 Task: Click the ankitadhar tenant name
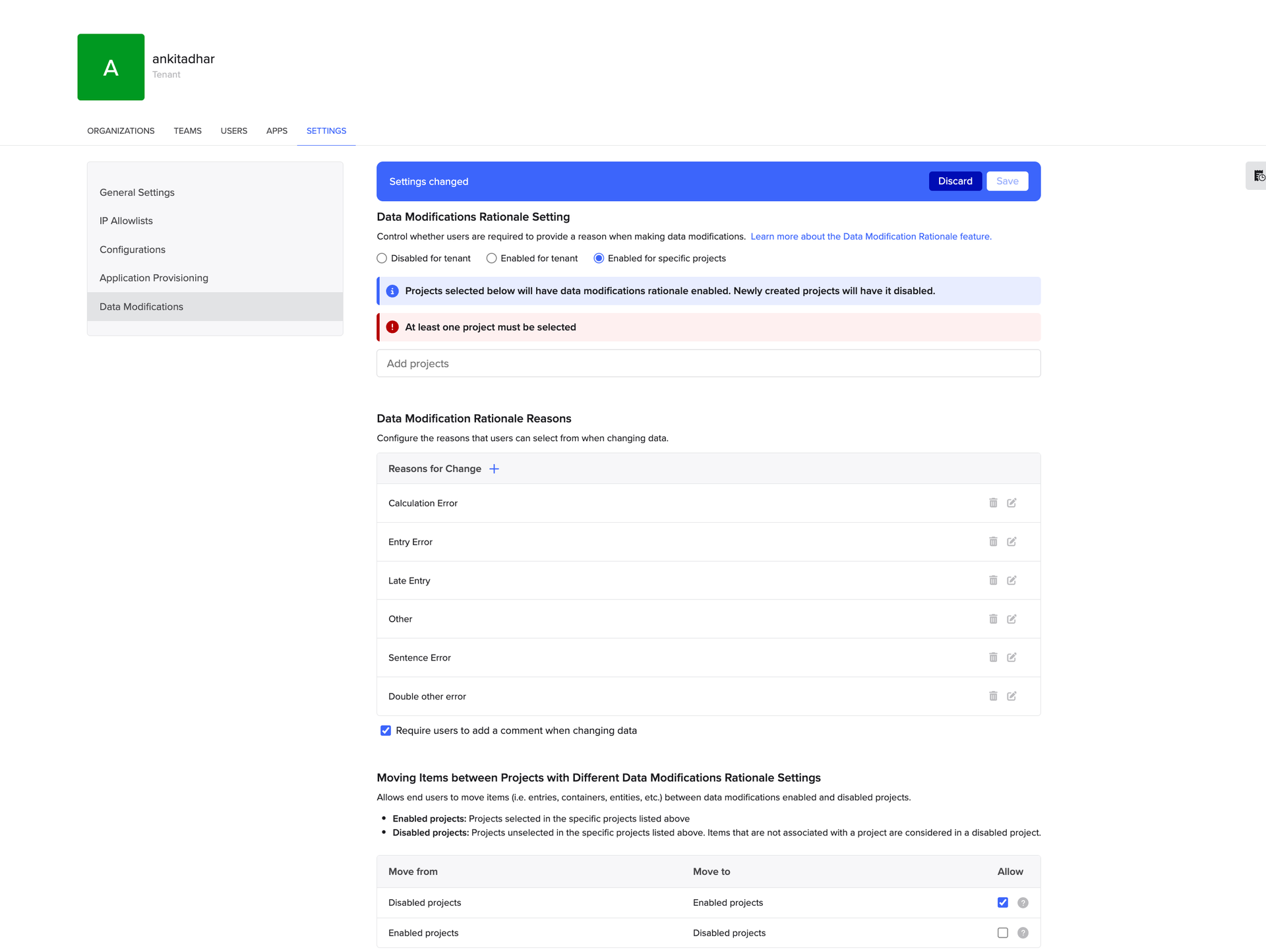[x=183, y=59]
